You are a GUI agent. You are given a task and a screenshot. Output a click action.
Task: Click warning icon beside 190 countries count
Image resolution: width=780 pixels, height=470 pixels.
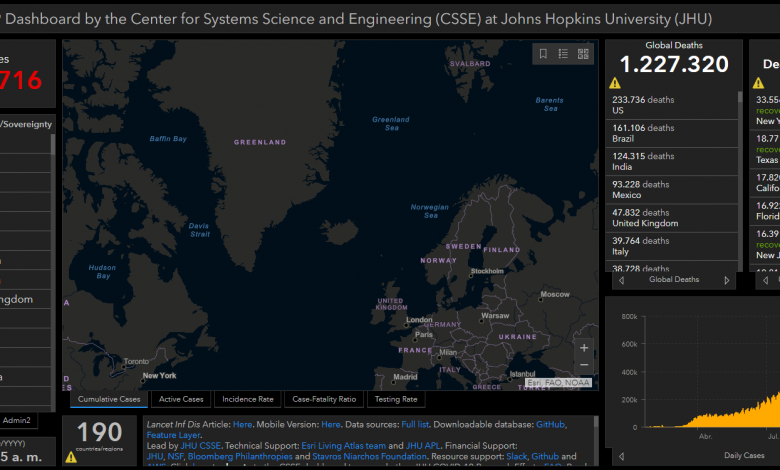71,457
